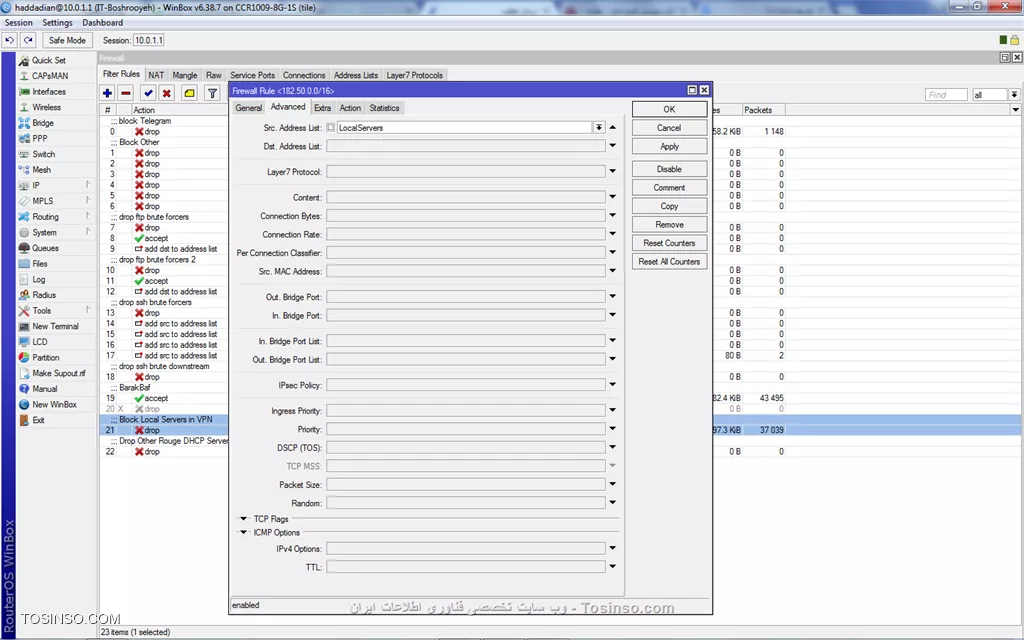Open PPP sidebar entry
The image size is (1024, 640).
[40, 138]
